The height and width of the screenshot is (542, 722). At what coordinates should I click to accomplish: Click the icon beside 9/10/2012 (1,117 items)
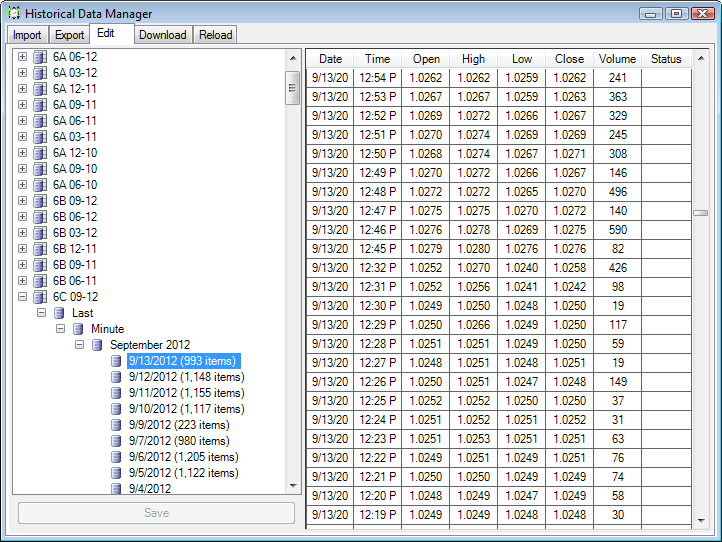116,409
